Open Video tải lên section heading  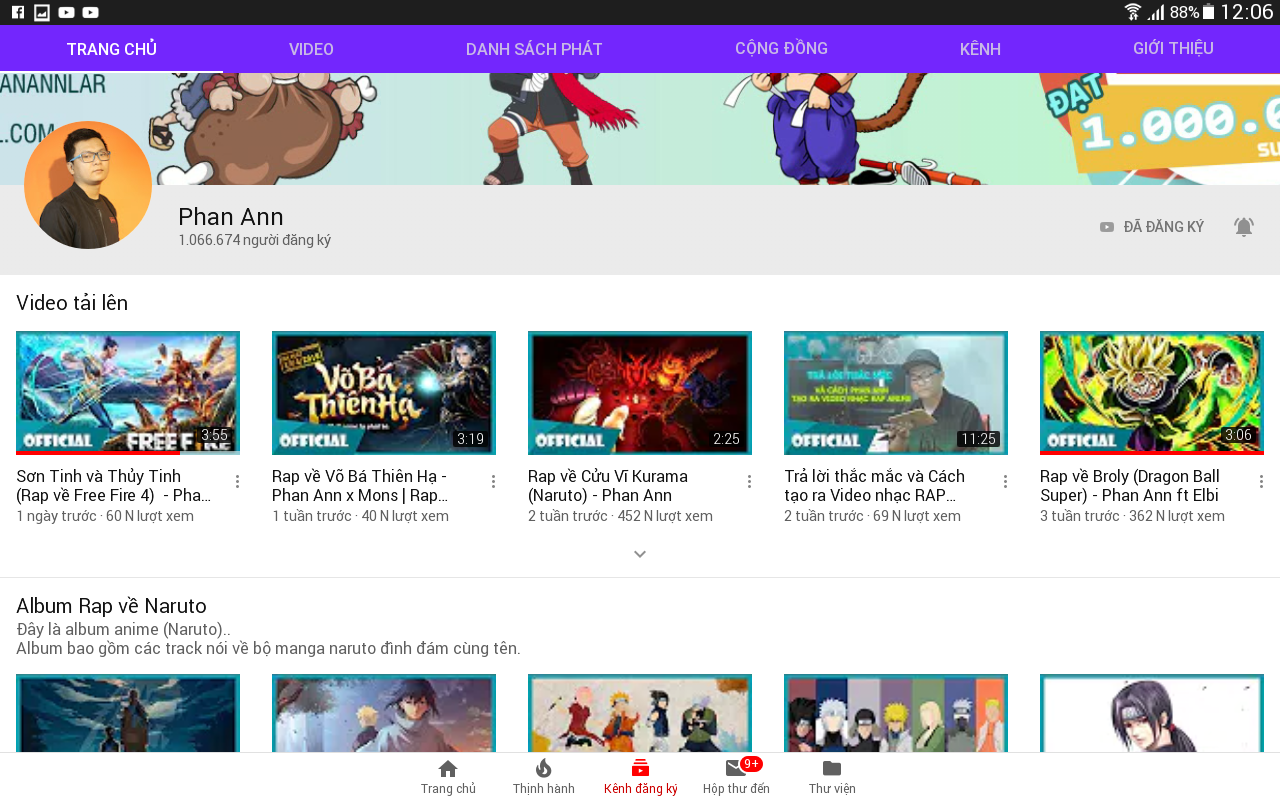[72, 303]
